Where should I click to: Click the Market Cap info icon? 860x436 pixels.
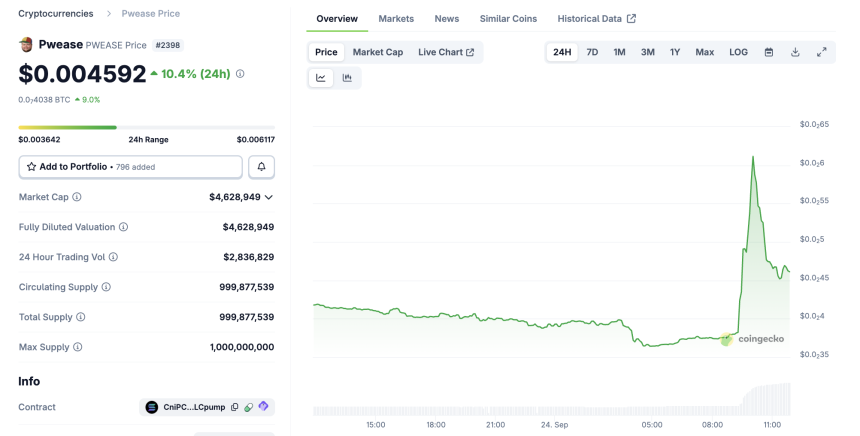pos(77,197)
